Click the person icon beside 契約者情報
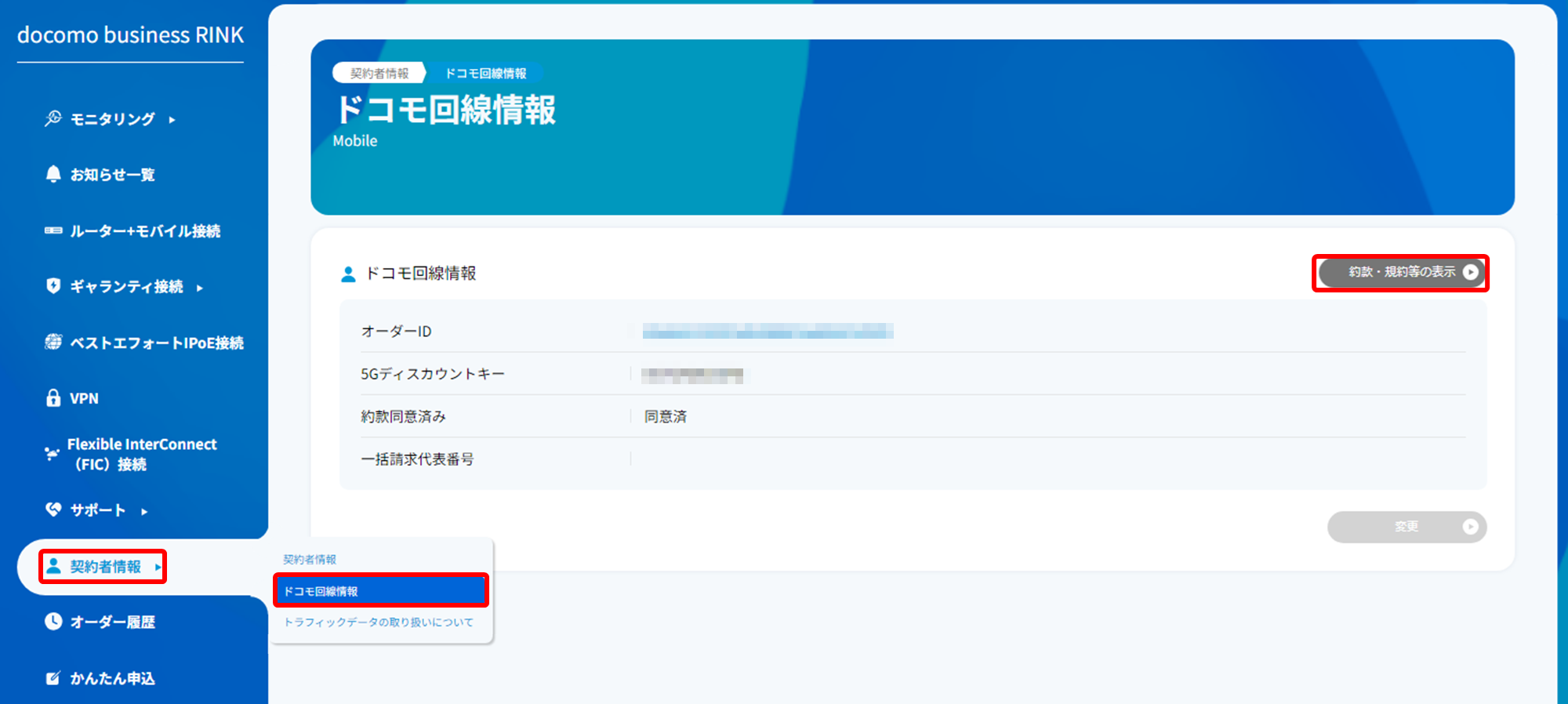 click(53, 566)
